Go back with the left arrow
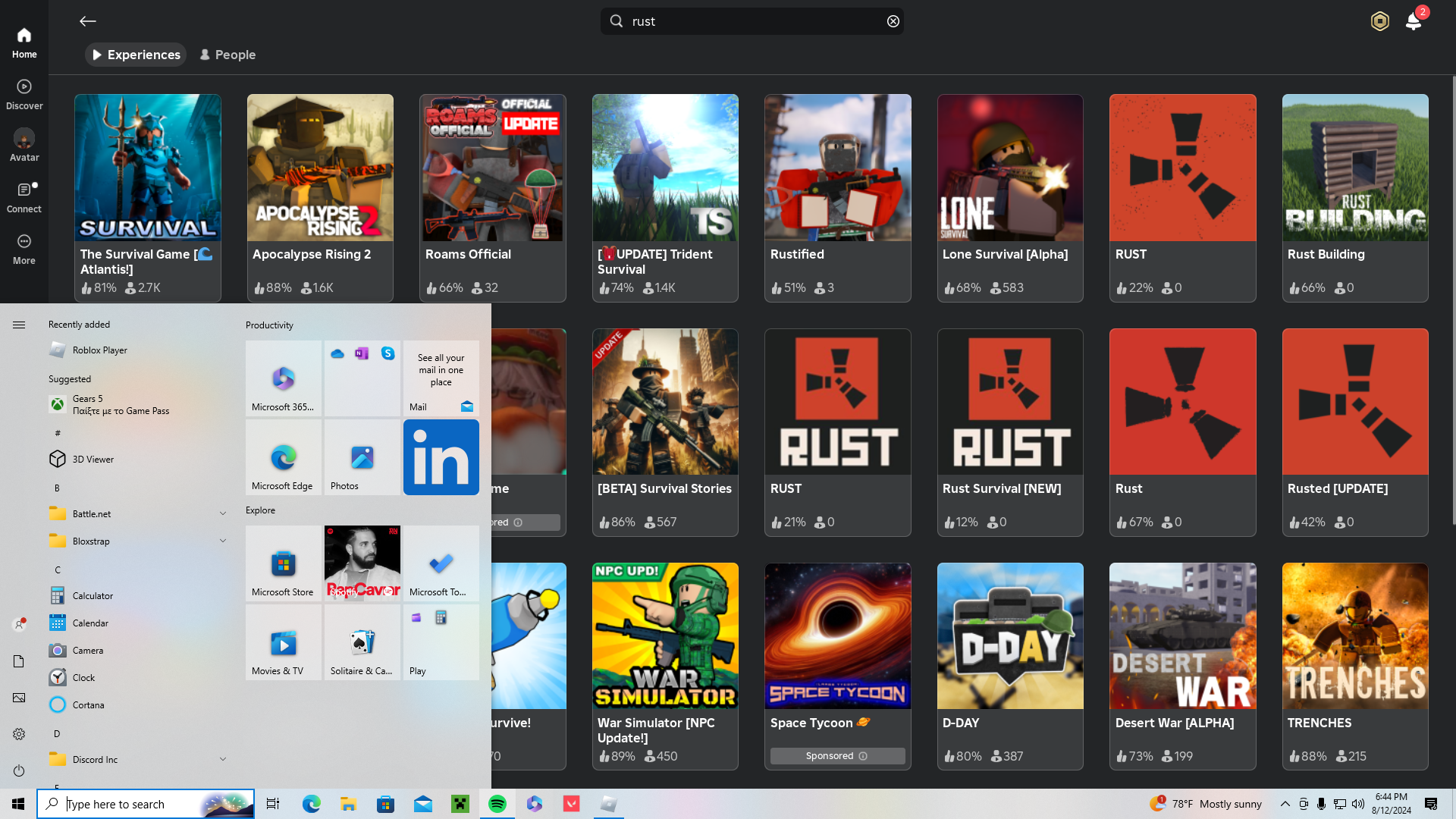This screenshot has height=819, width=1456. pos(88,21)
